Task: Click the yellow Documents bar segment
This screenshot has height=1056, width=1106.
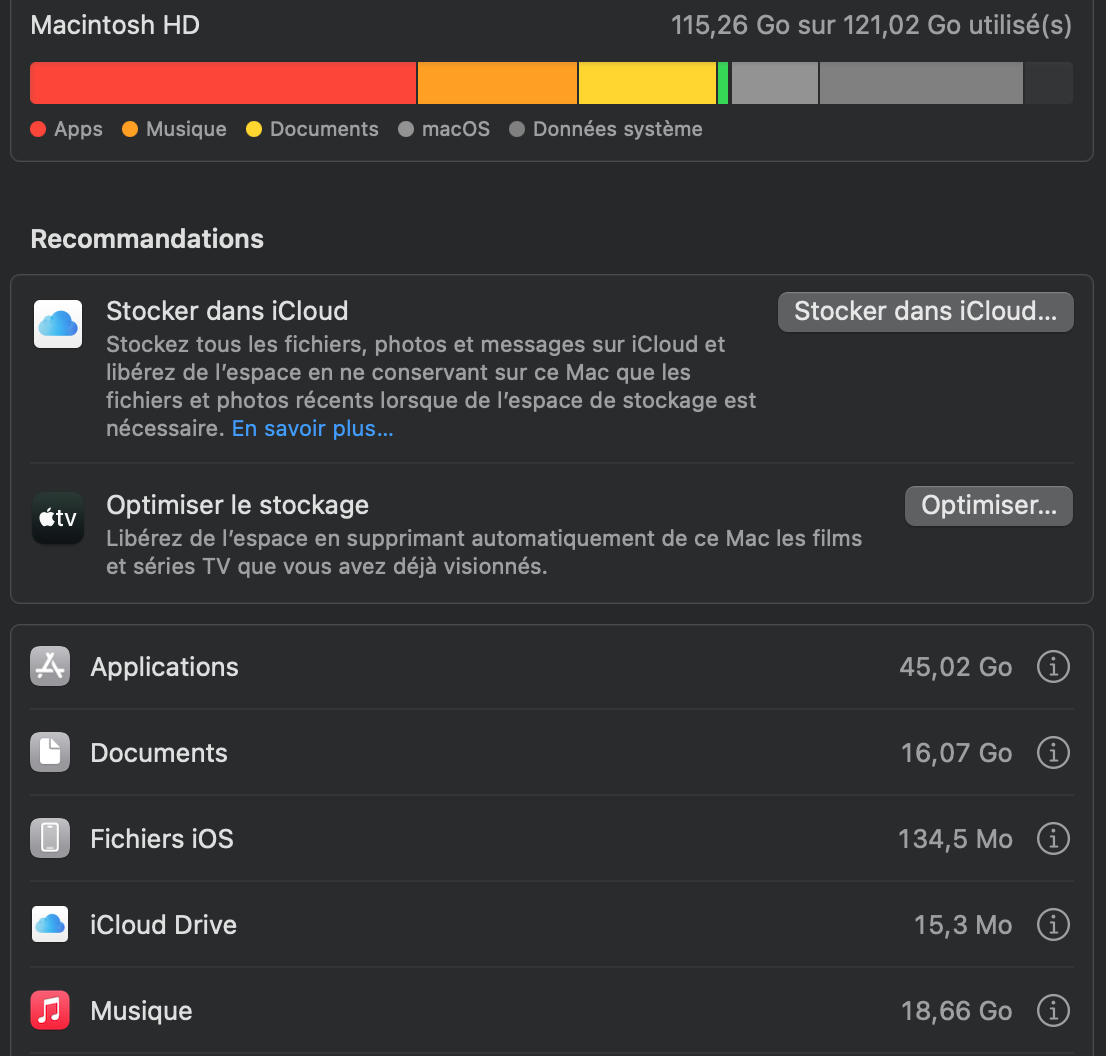Action: click(647, 83)
